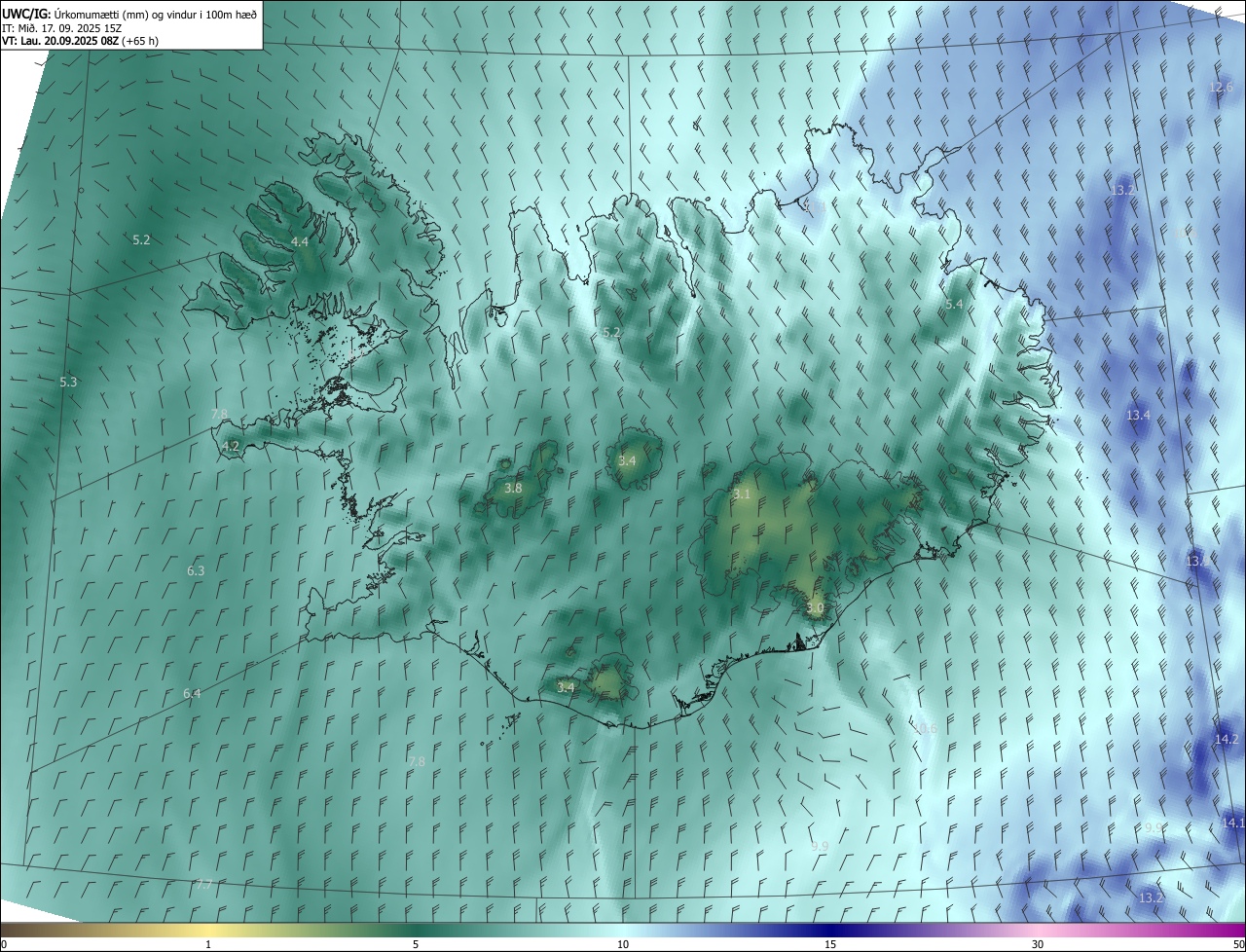
Task: Click the legend label 50
Action: tap(1238, 945)
